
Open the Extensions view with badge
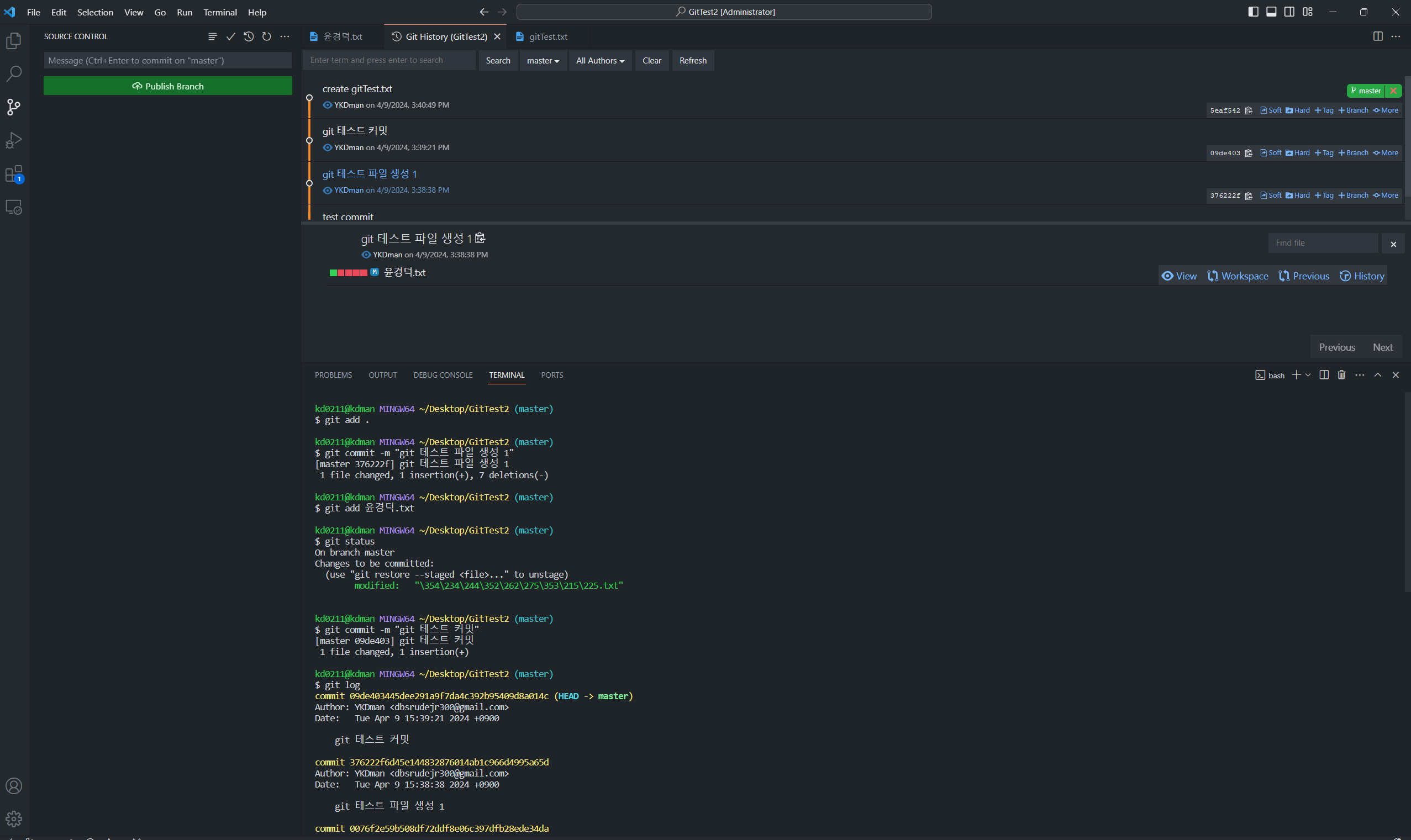coord(14,174)
